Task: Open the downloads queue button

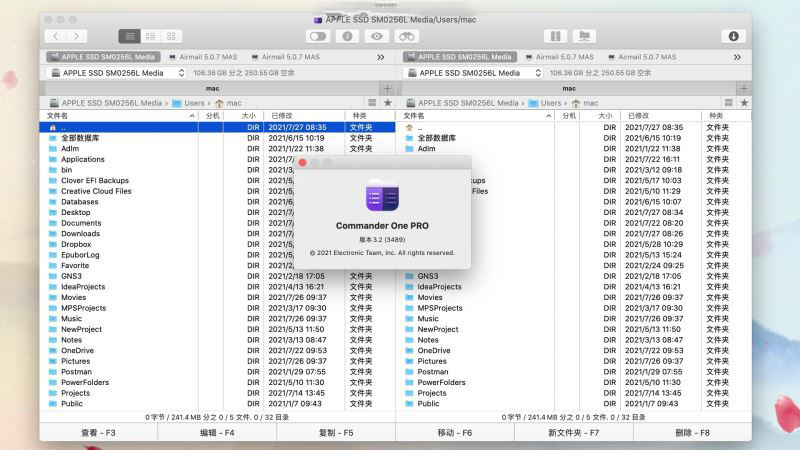Action: (734, 36)
